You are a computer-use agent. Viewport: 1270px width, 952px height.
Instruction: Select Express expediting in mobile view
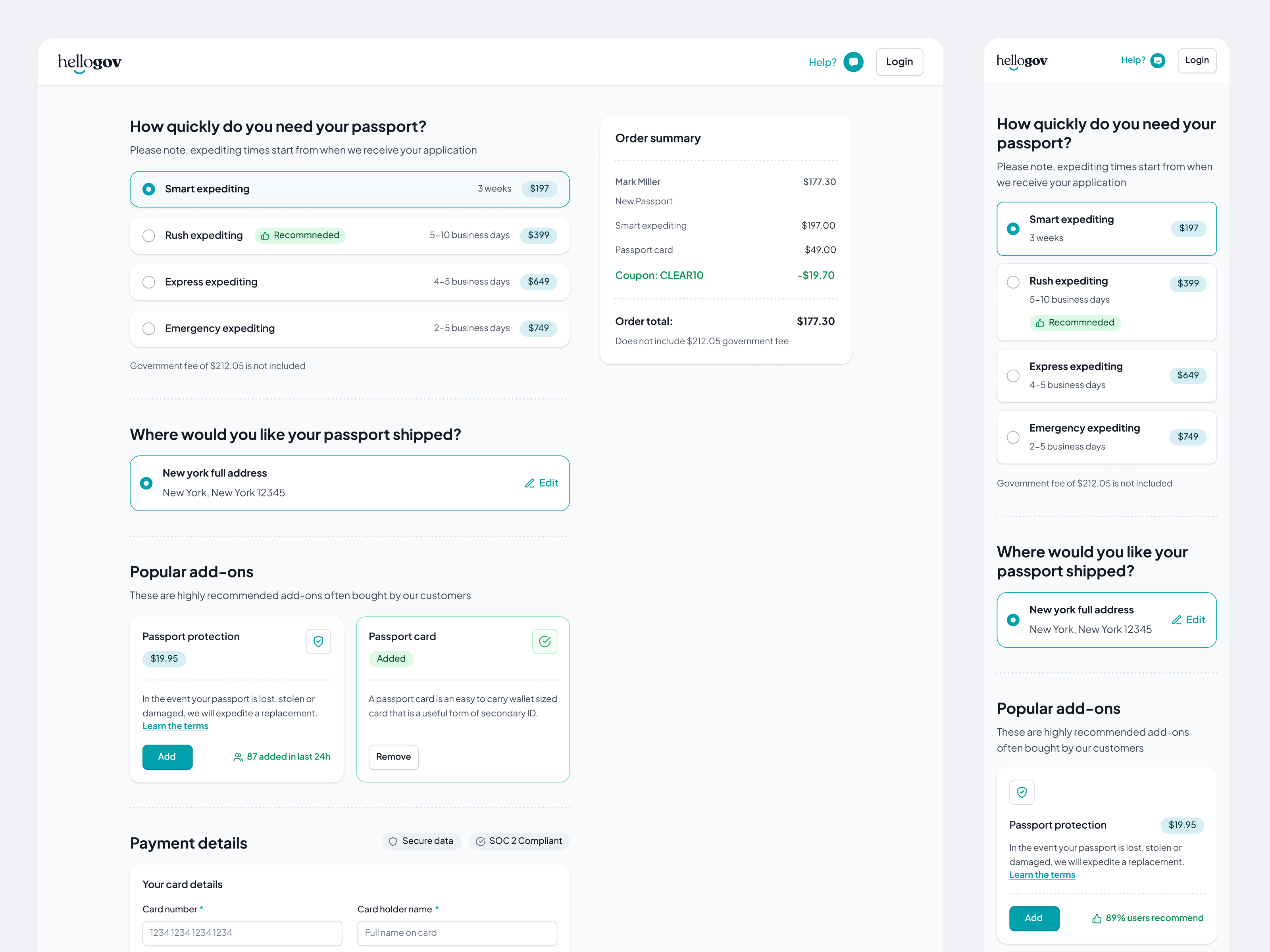pos(1013,376)
